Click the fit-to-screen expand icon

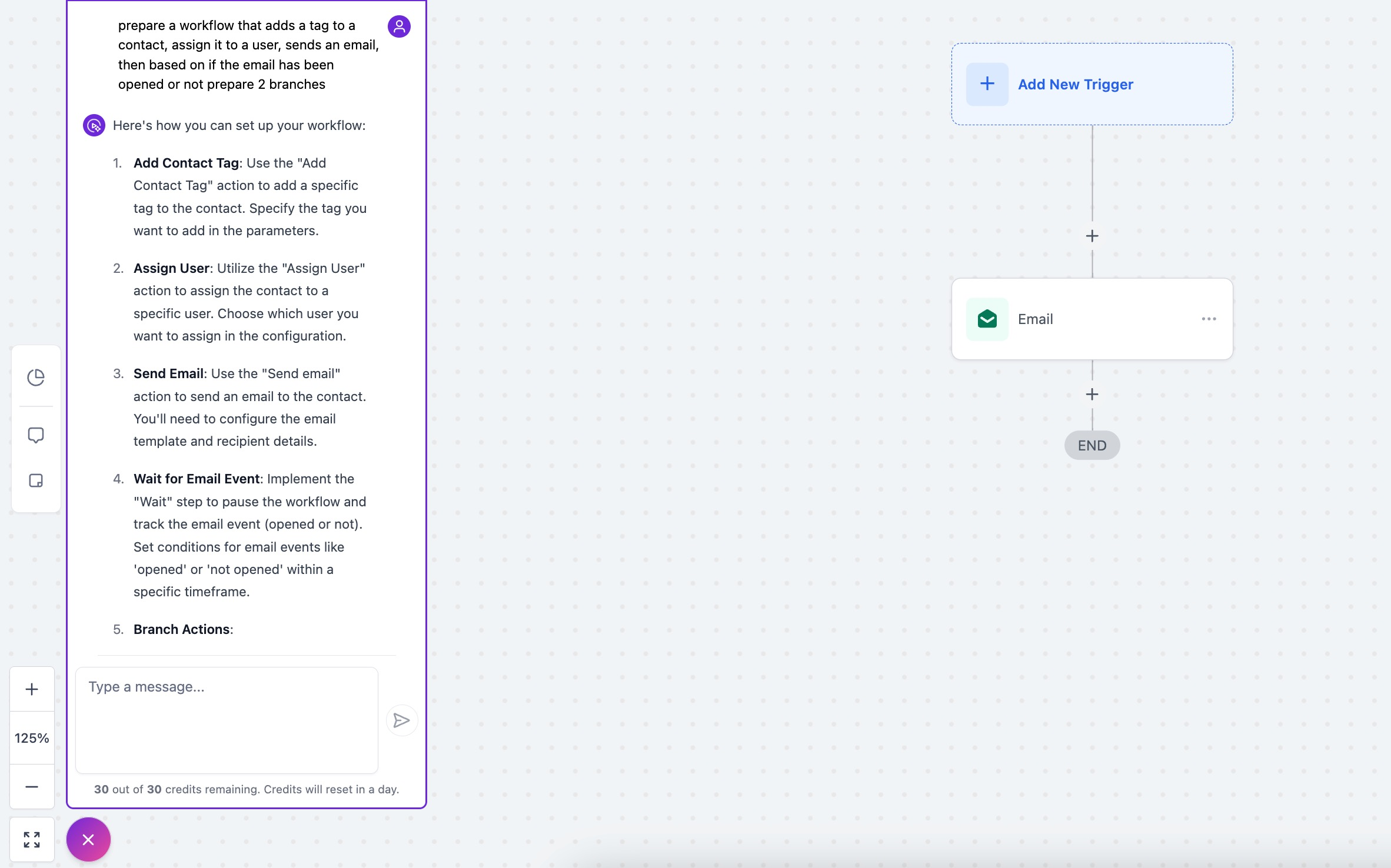coord(32,839)
